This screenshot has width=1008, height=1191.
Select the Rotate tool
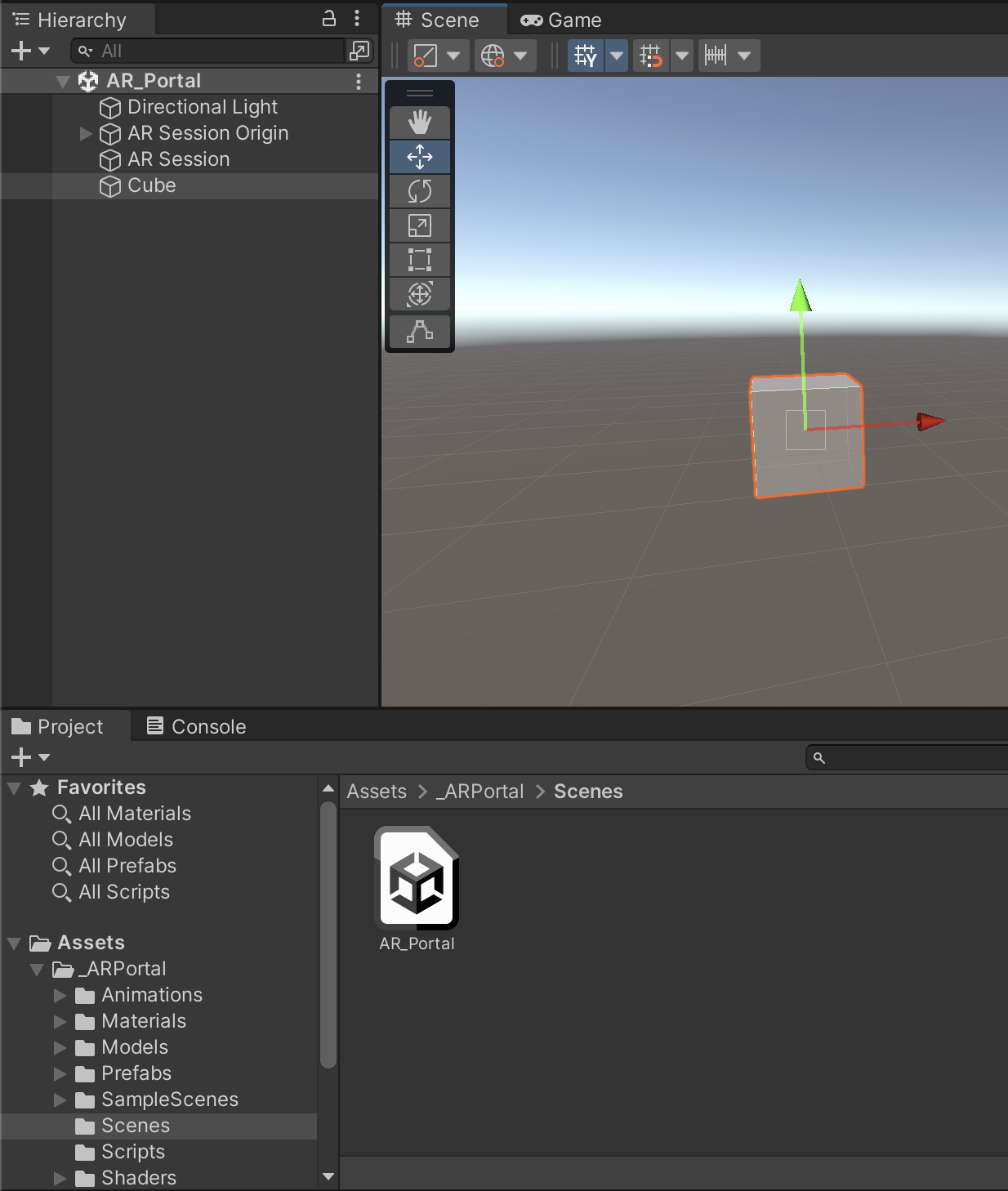coord(420,191)
